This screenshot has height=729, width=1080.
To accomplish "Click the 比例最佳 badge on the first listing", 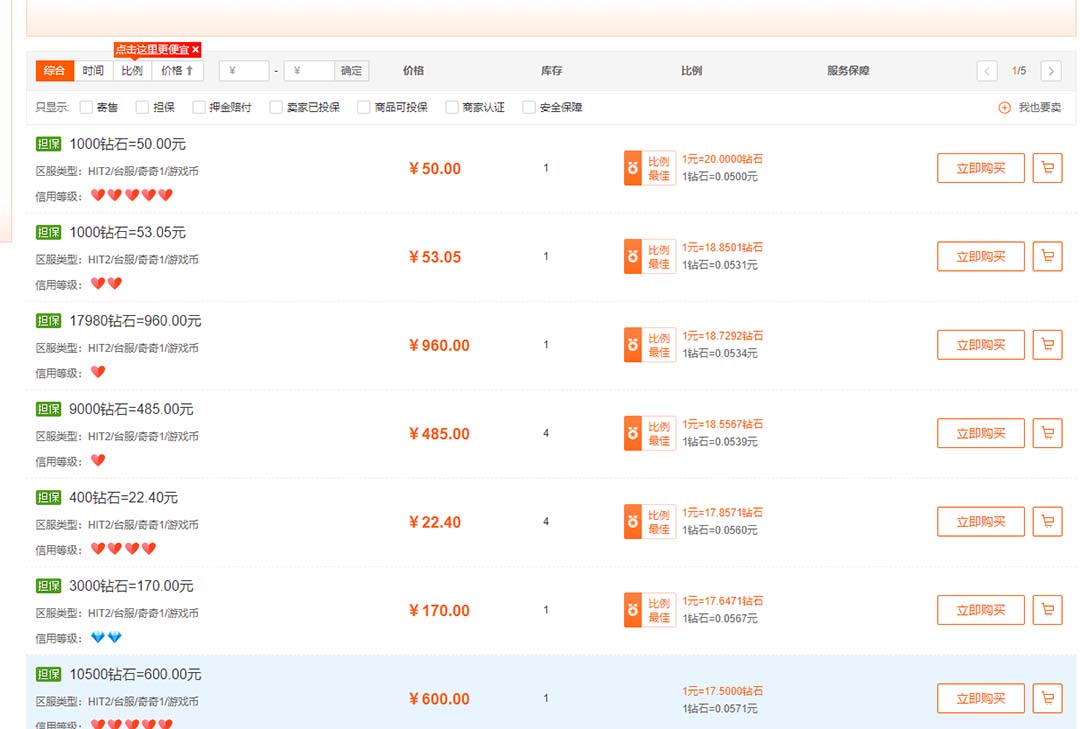I will 648,168.
